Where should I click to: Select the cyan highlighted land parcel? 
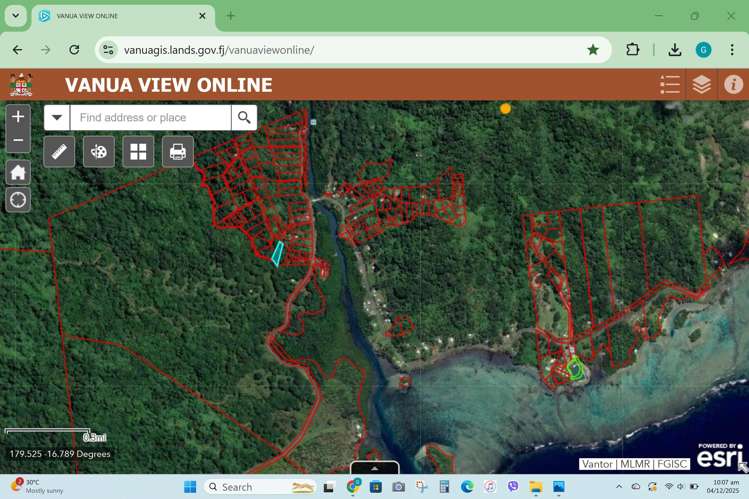click(277, 253)
